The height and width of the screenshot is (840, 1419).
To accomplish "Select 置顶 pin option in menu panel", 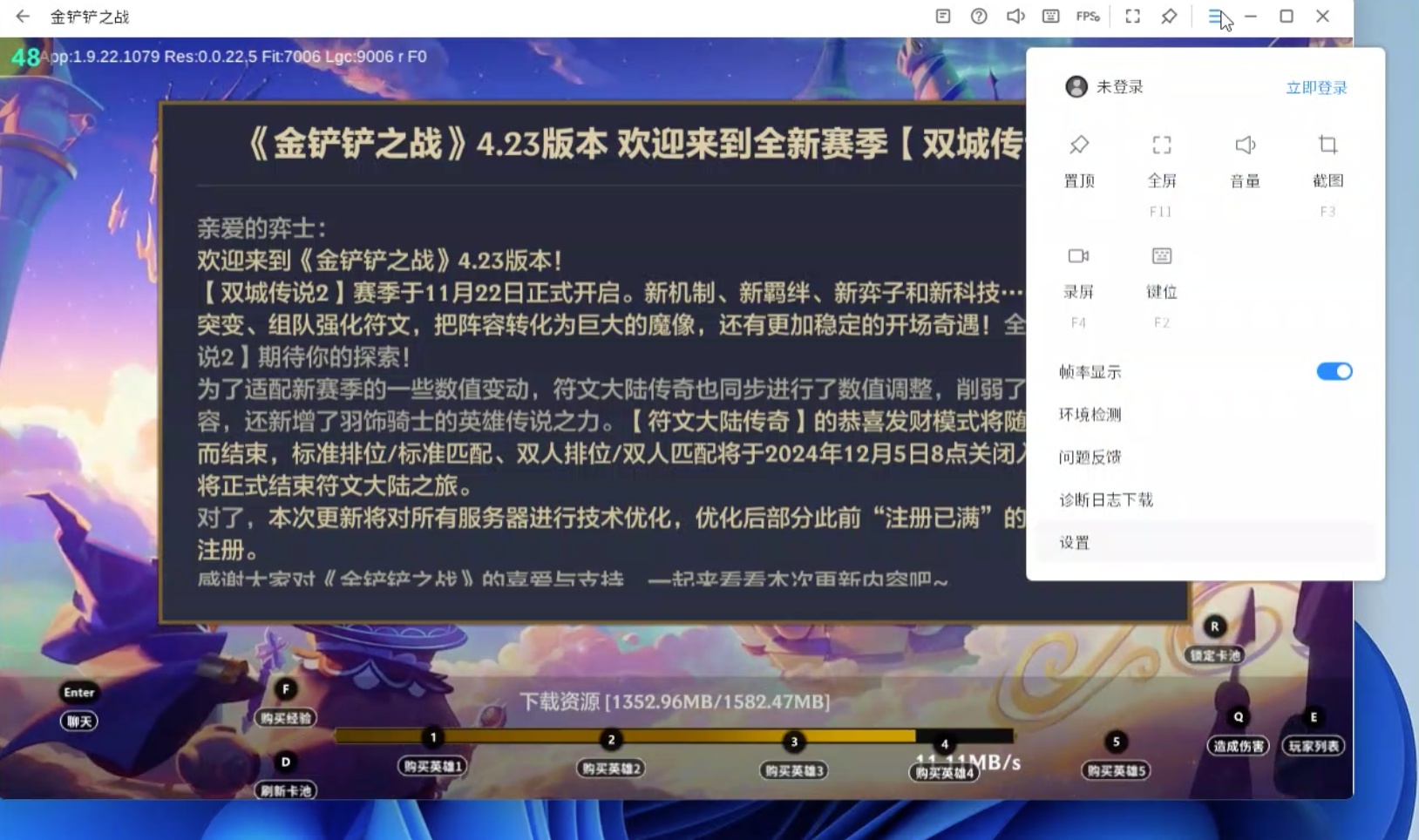I will point(1079,161).
